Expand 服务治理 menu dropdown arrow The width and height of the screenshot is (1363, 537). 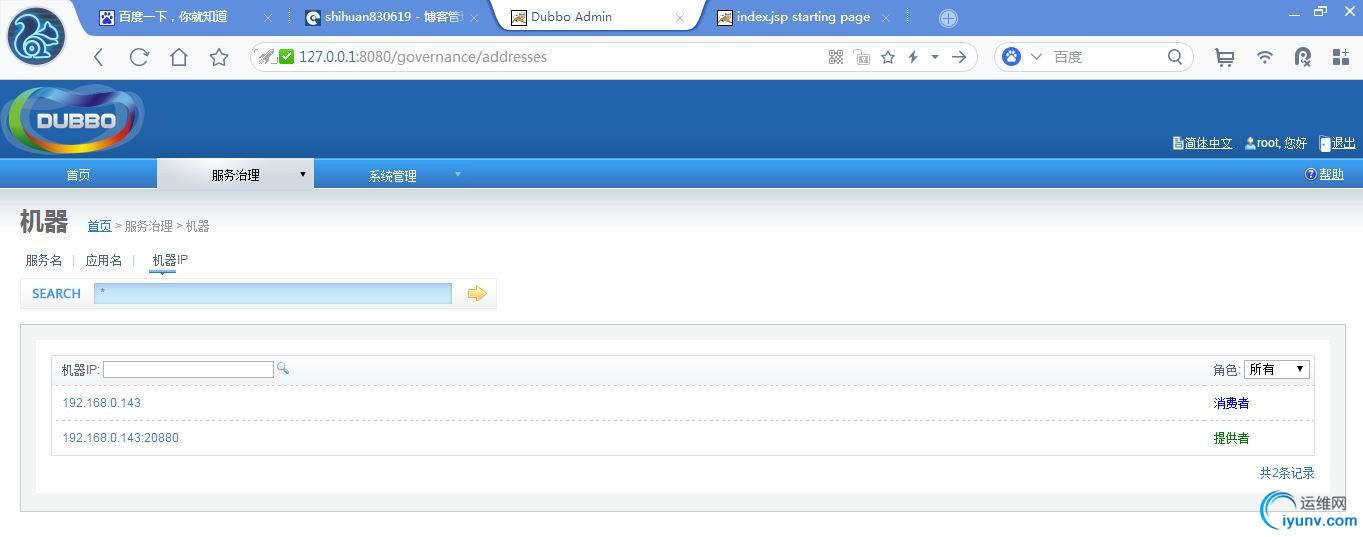(x=303, y=175)
